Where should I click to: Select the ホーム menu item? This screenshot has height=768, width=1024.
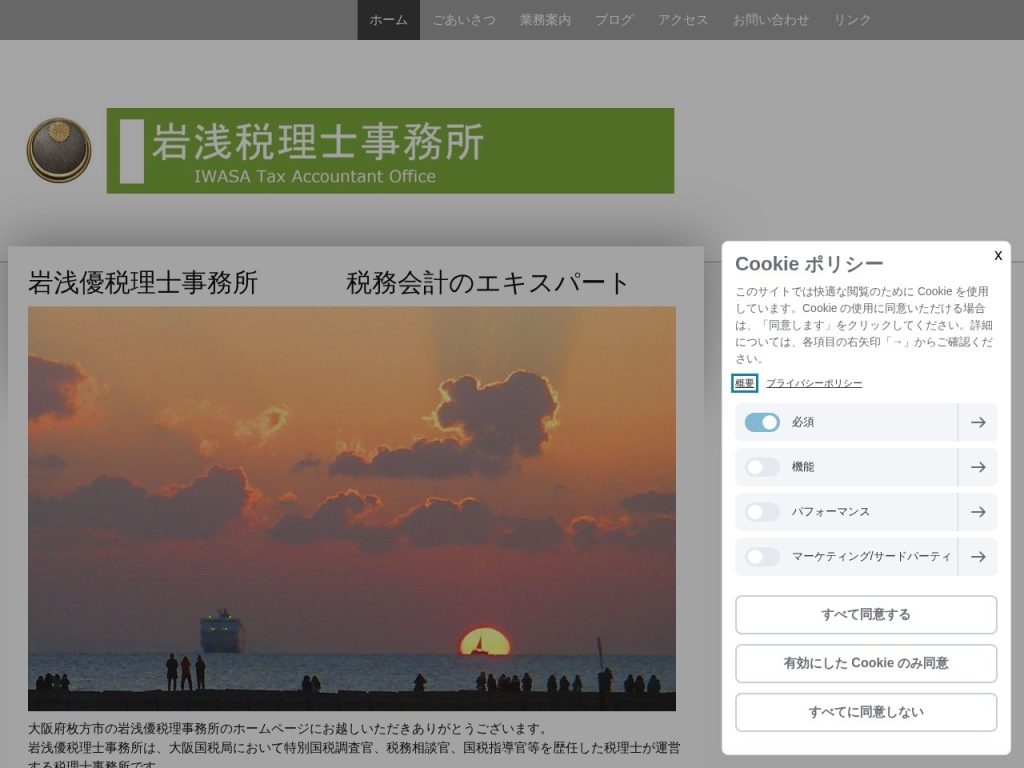coord(389,20)
